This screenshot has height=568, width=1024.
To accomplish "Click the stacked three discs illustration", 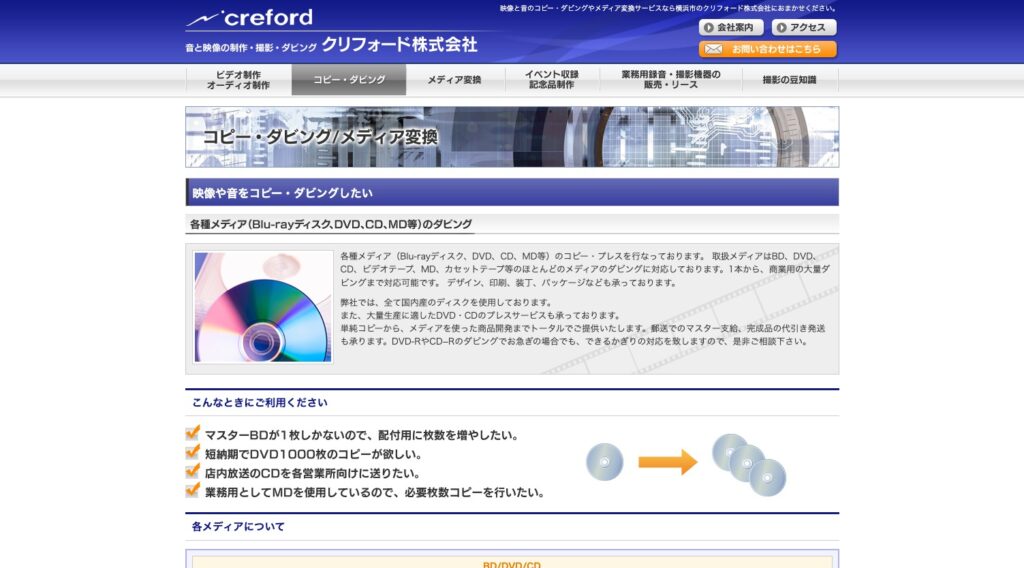I will [749, 465].
